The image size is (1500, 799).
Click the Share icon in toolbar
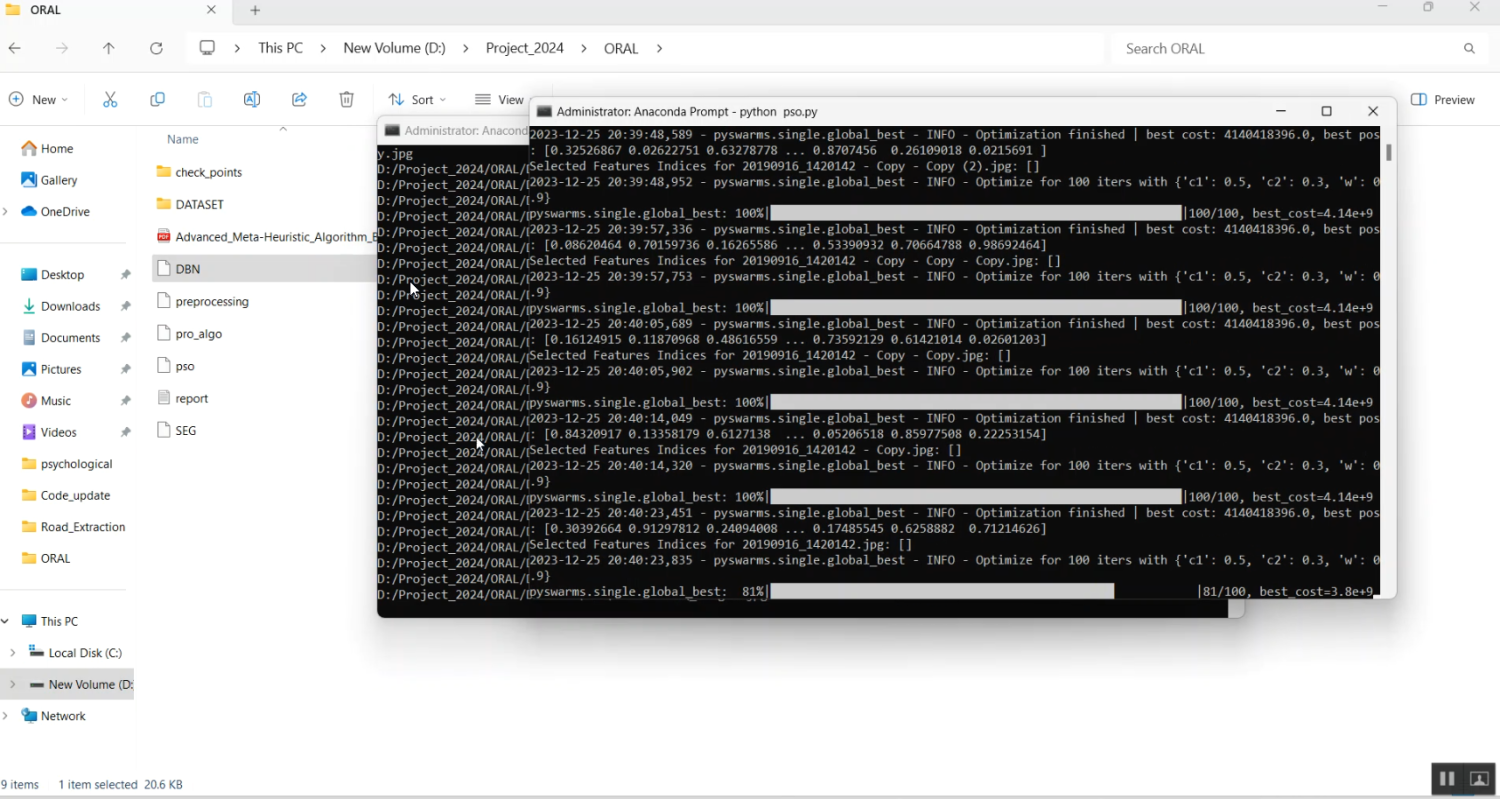coord(299,100)
